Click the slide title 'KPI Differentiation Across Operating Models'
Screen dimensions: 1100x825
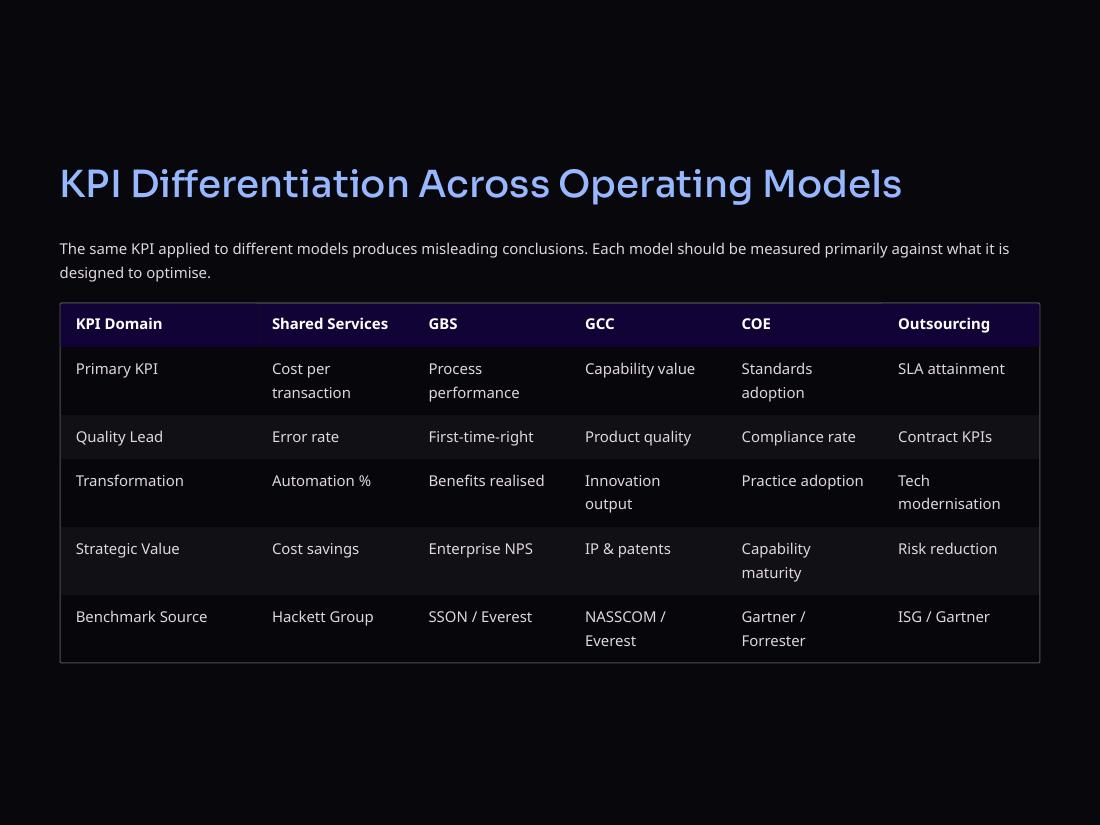coord(480,185)
